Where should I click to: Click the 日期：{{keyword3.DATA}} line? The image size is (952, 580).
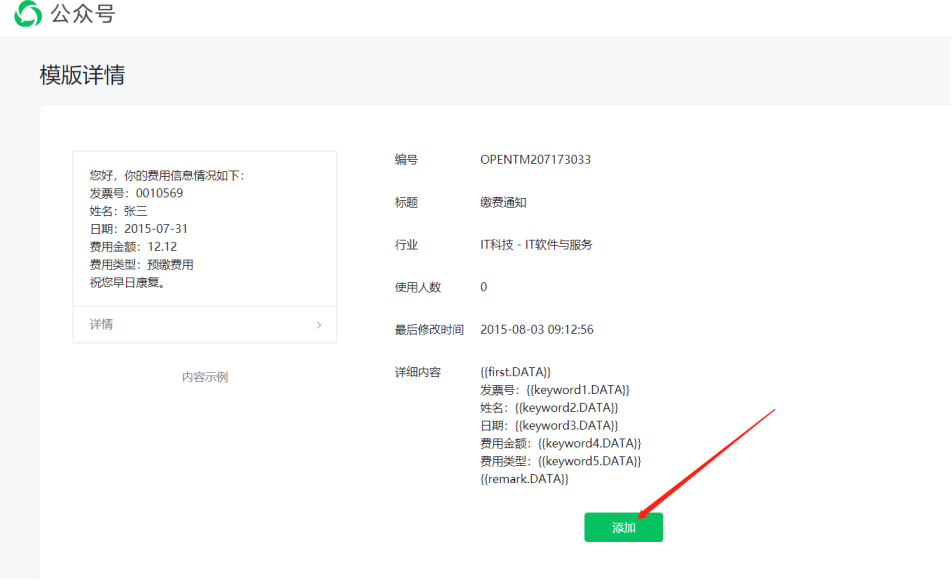point(549,425)
